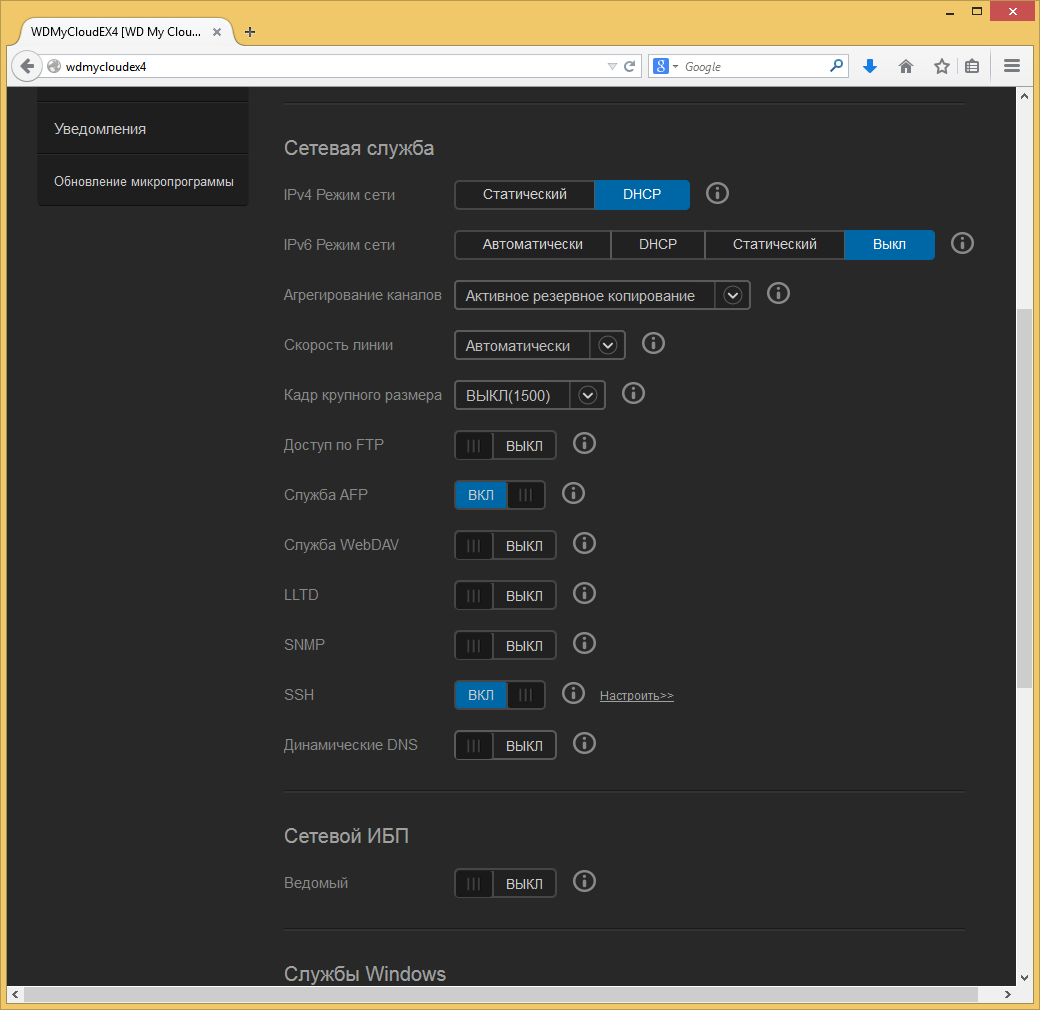This screenshot has width=1040, height=1010.
Task: Select DHCP for IPv4 network mode
Action: click(x=641, y=194)
